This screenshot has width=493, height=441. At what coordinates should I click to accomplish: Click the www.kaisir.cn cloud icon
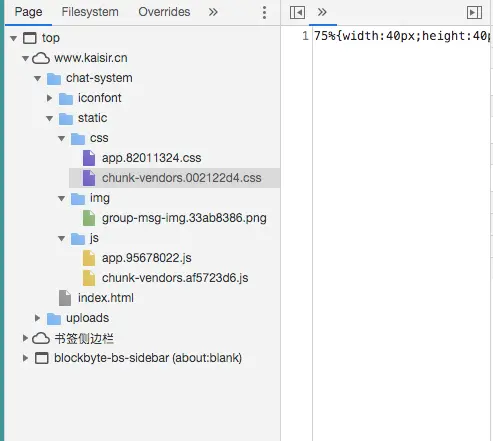[41, 58]
